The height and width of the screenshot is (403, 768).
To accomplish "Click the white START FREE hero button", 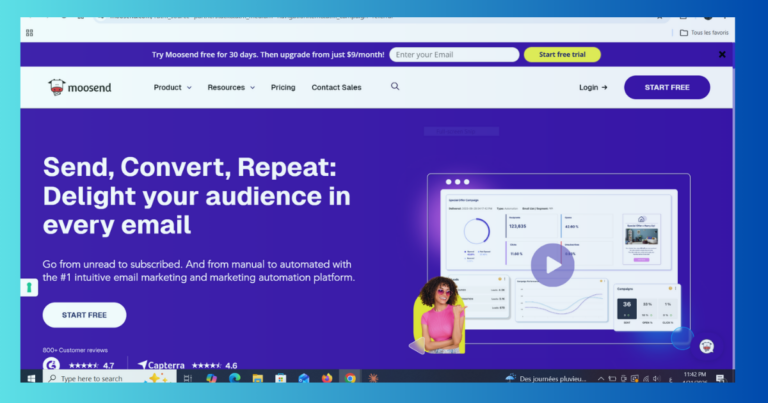I will click(x=84, y=315).
